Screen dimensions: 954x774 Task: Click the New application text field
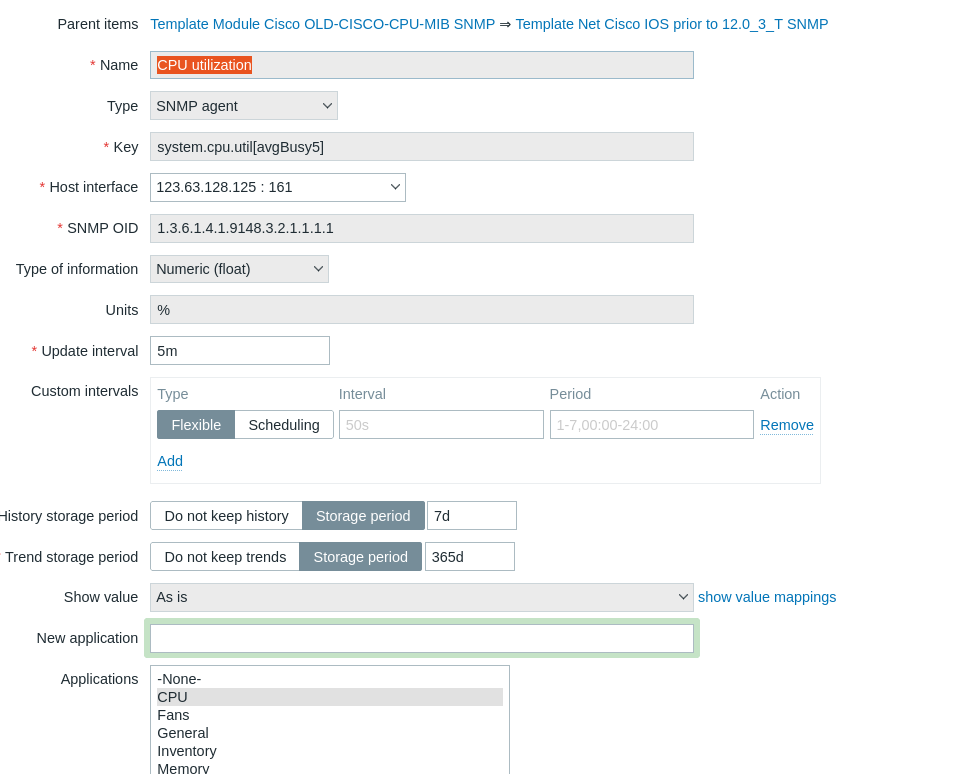tap(421, 638)
